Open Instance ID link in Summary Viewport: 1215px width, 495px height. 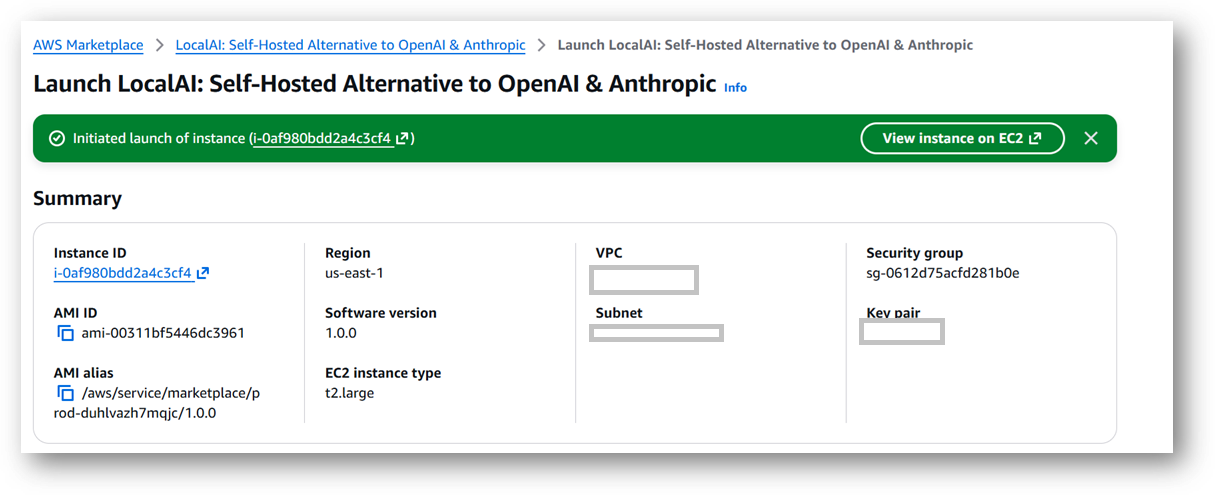pyautogui.click(x=123, y=273)
